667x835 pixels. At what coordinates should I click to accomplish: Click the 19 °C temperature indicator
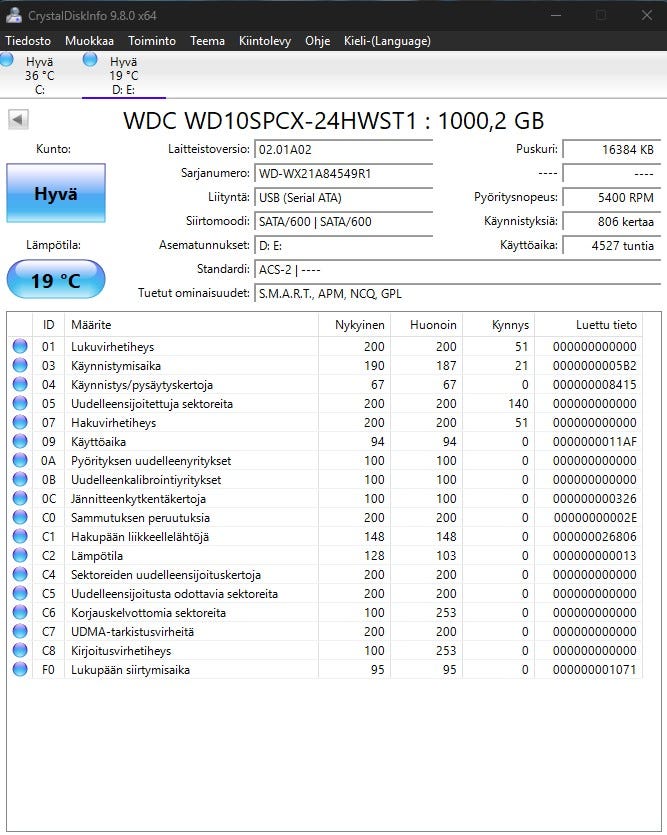pyautogui.click(x=56, y=280)
